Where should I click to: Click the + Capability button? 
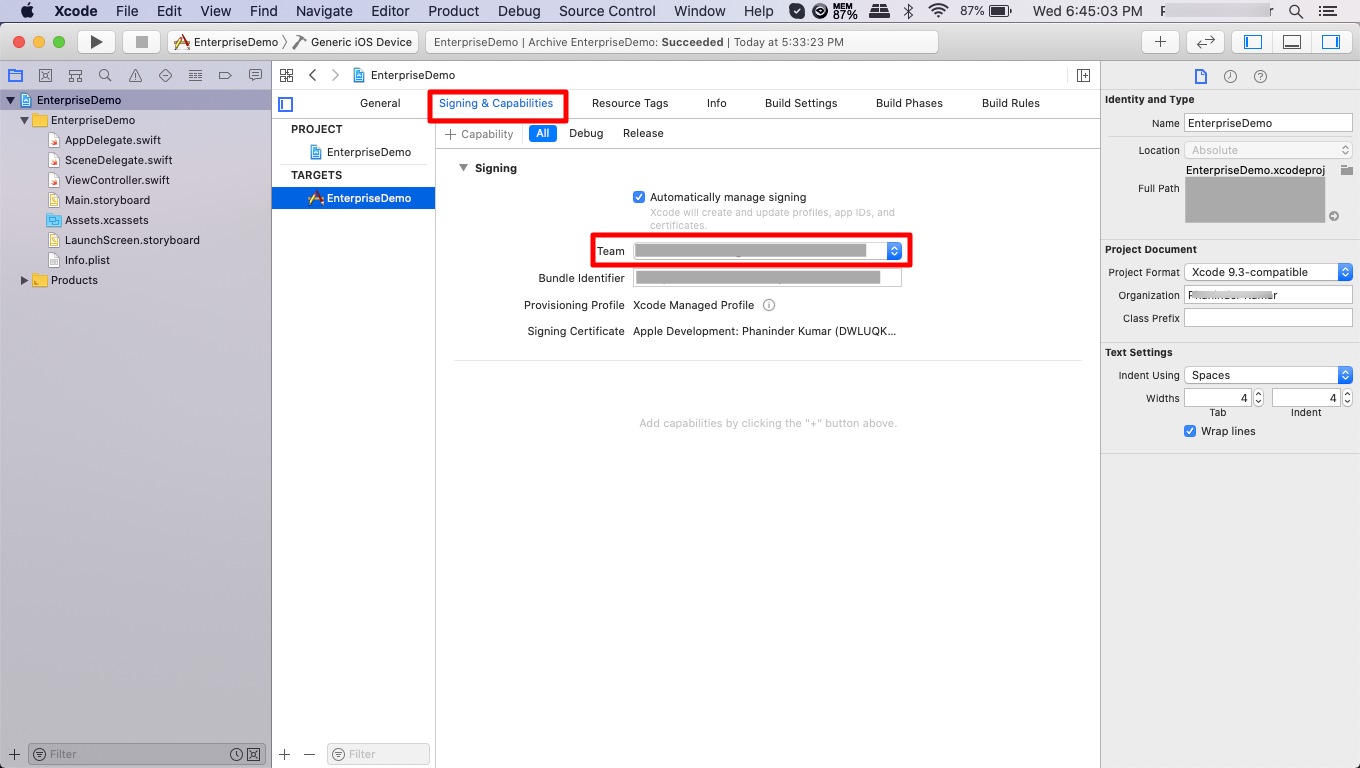coord(479,134)
